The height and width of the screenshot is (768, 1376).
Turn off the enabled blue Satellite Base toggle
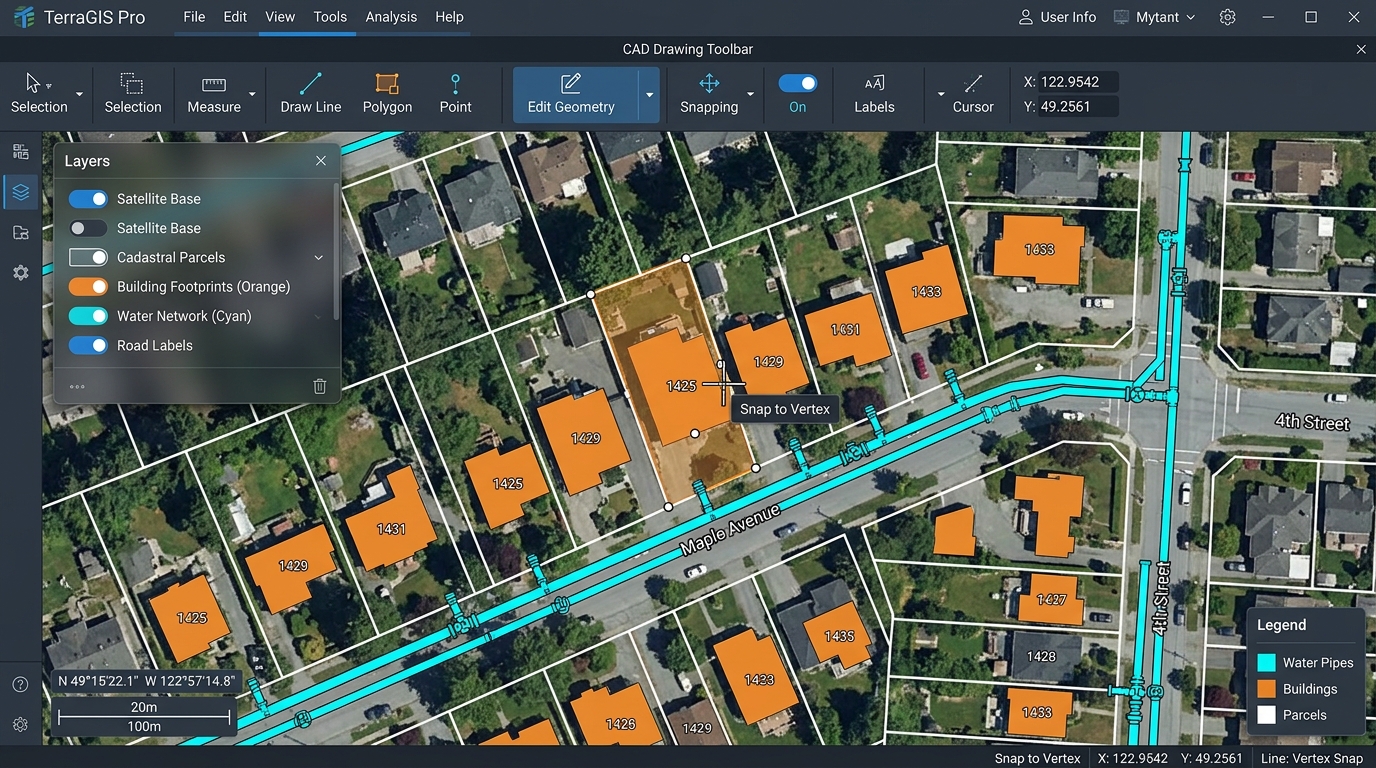(88, 199)
